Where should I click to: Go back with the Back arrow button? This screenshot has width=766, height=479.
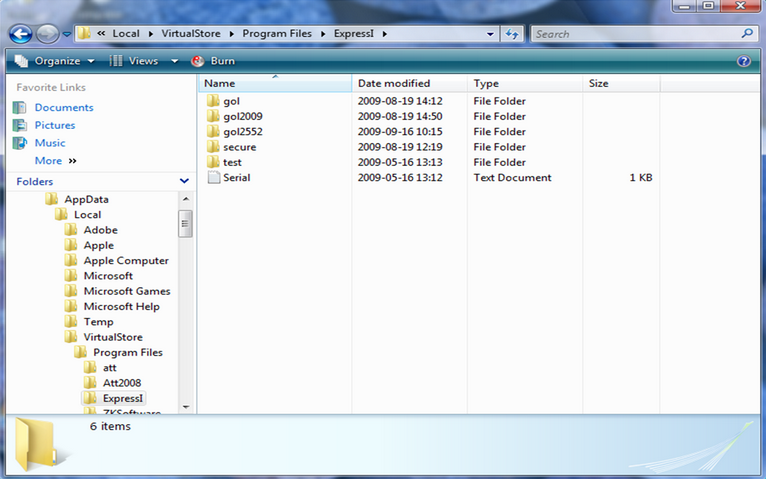coord(21,34)
